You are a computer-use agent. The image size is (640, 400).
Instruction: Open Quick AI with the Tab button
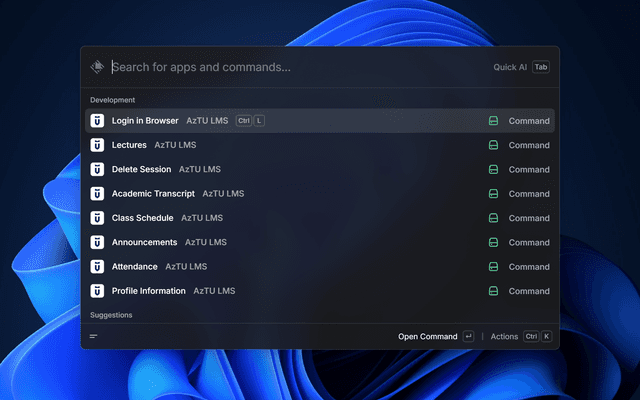tap(541, 67)
